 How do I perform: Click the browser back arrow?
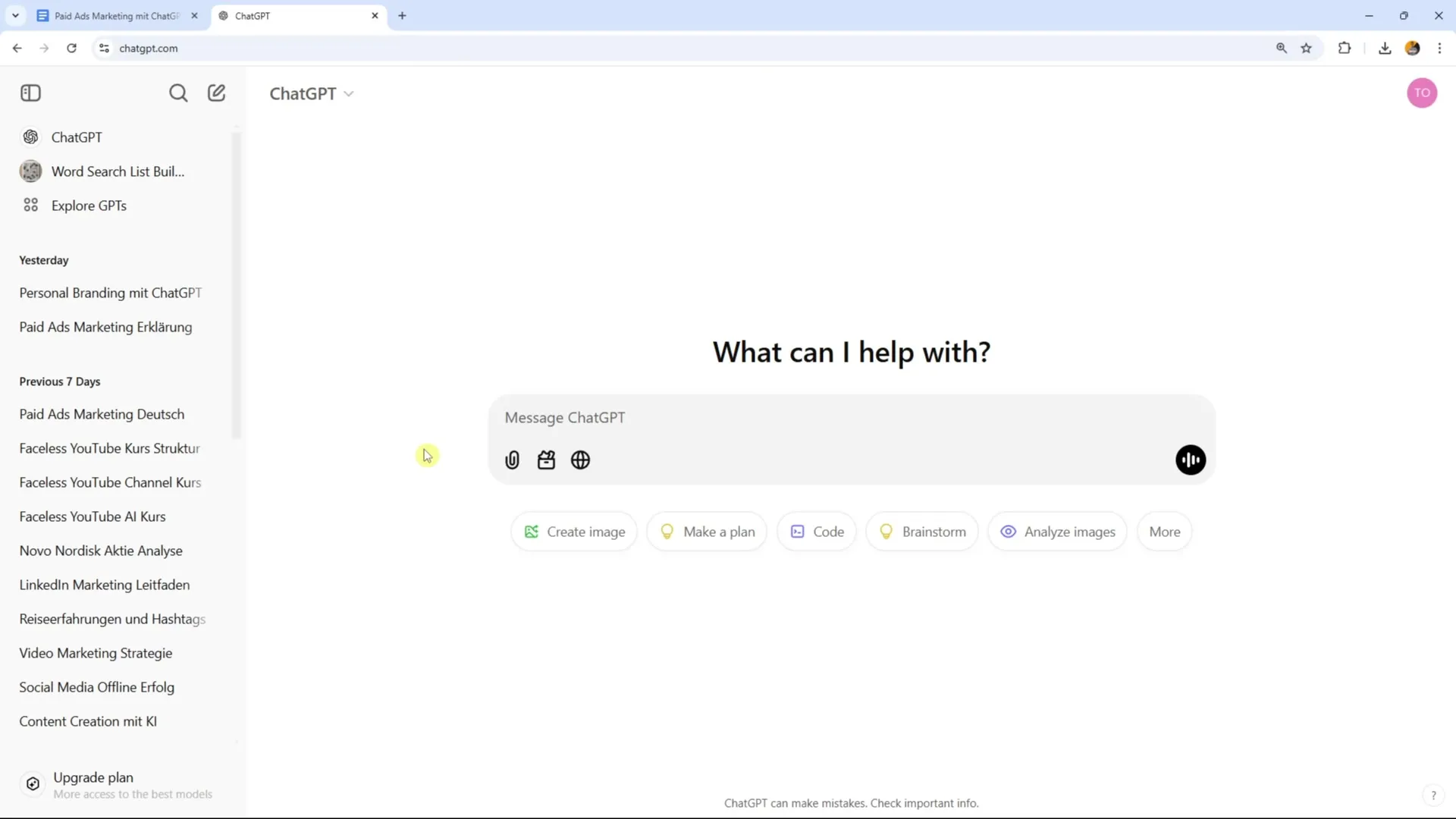click(x=17, y=48)
